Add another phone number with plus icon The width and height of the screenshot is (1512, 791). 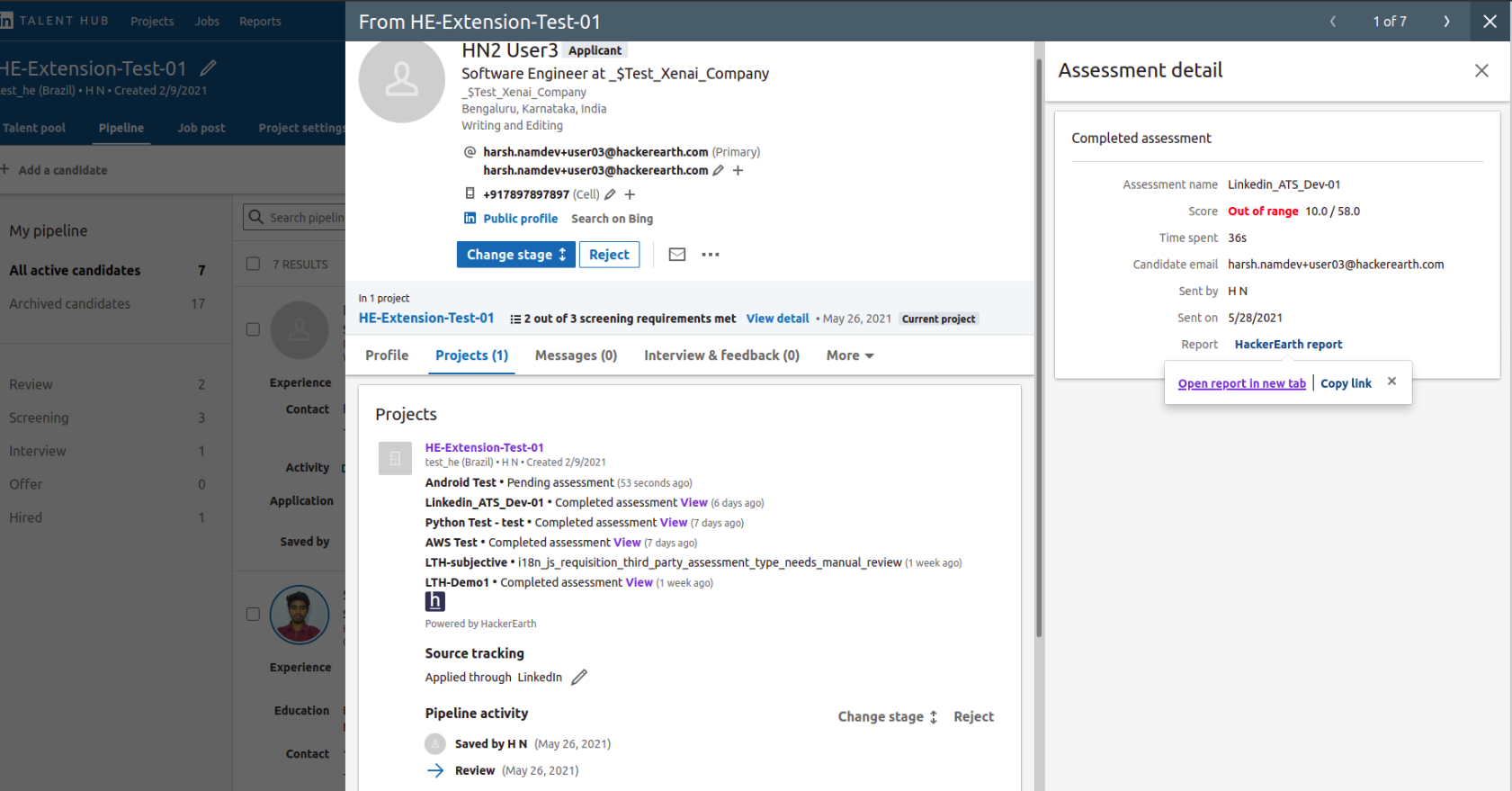pyautogui.click(x=630, y=194)
